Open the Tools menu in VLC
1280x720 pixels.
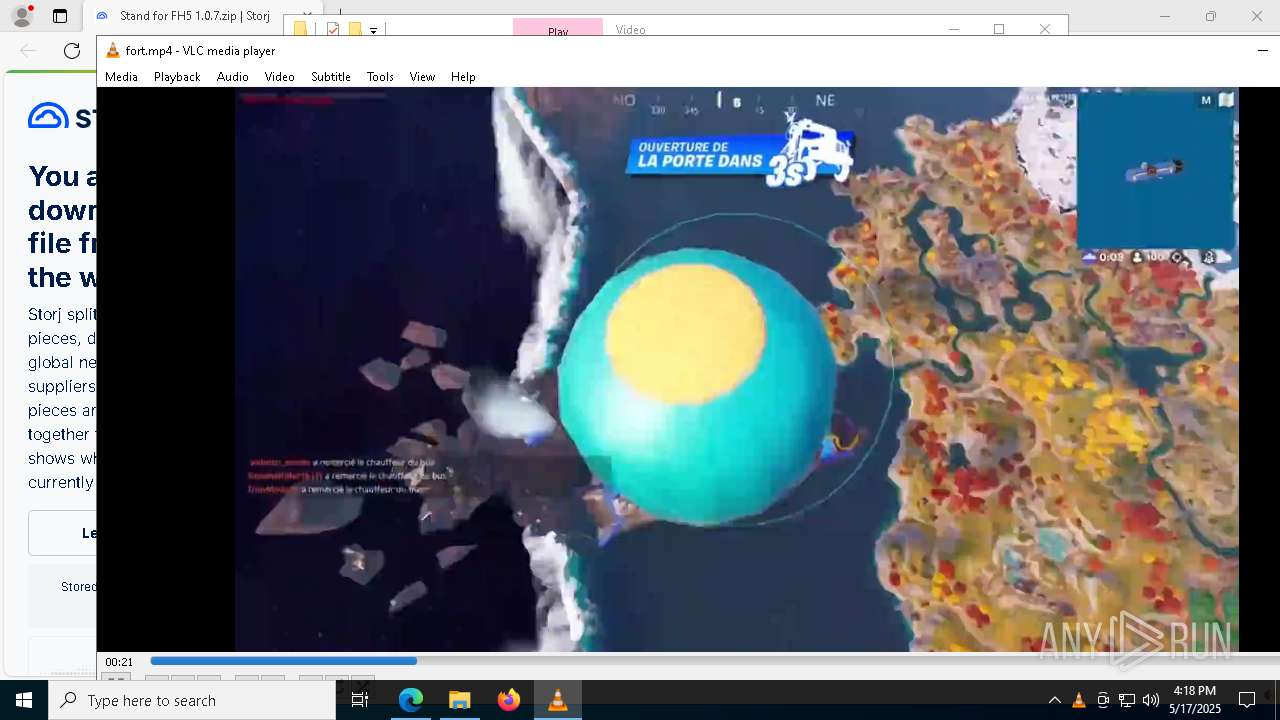[380, 77]
